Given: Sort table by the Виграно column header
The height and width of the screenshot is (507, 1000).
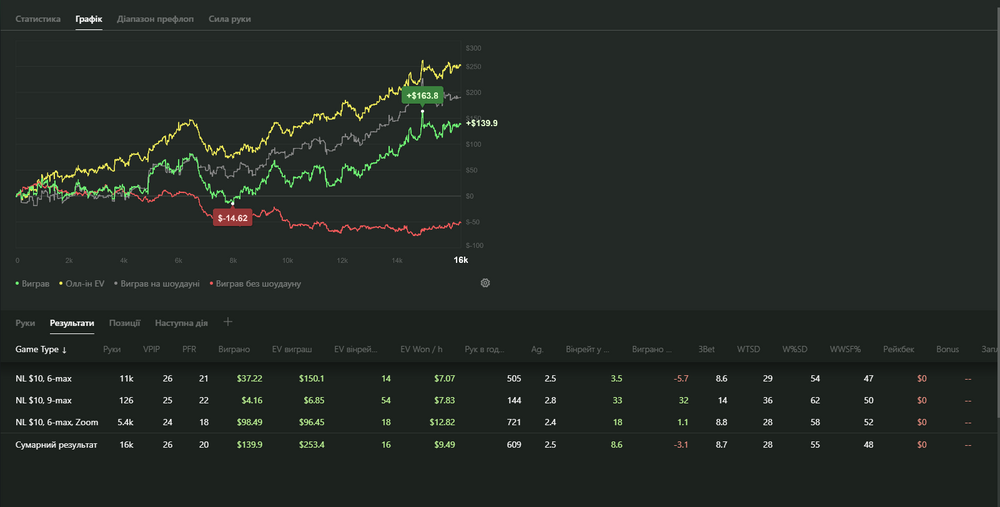Looking at the screenshot, I should pos(234,350).
